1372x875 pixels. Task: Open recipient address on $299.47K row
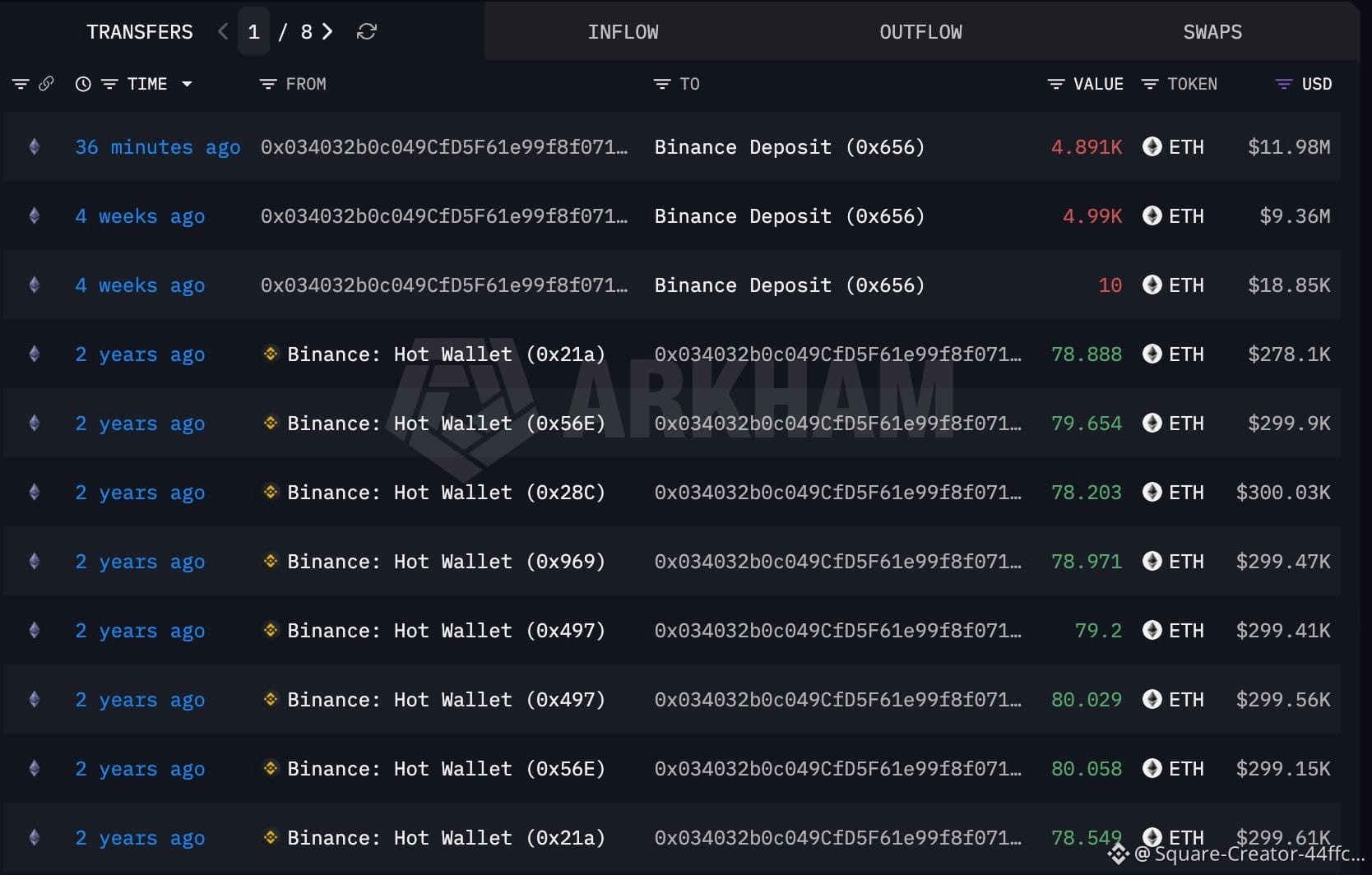pos(838,562)
